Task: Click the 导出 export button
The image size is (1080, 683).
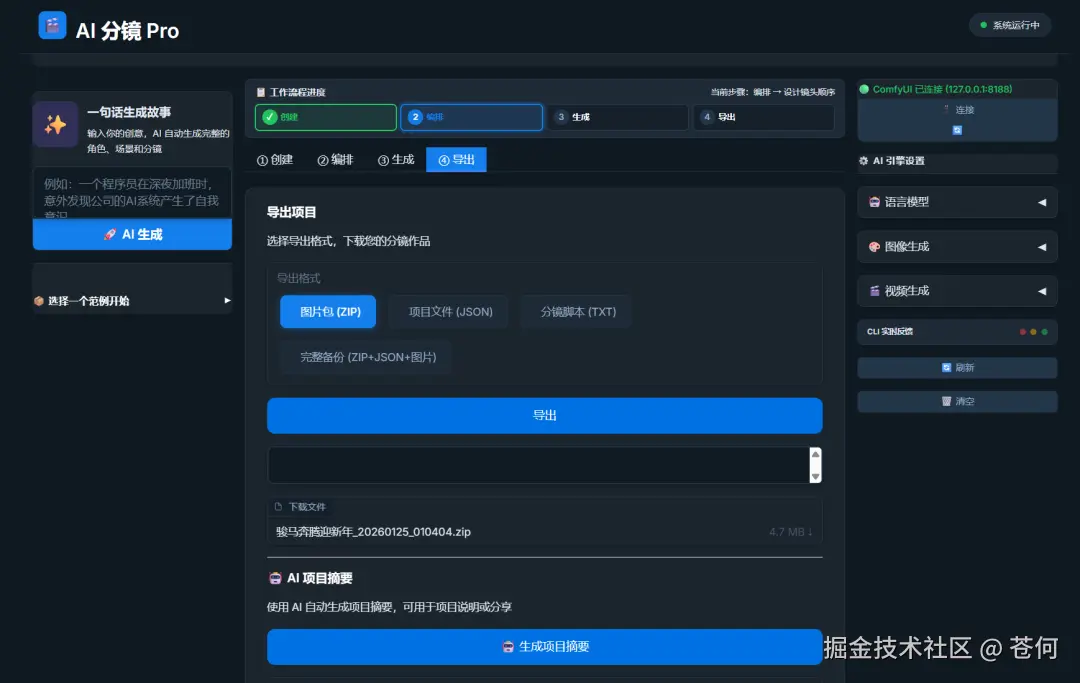Action: pyautogui.click(x=544, y=415)
